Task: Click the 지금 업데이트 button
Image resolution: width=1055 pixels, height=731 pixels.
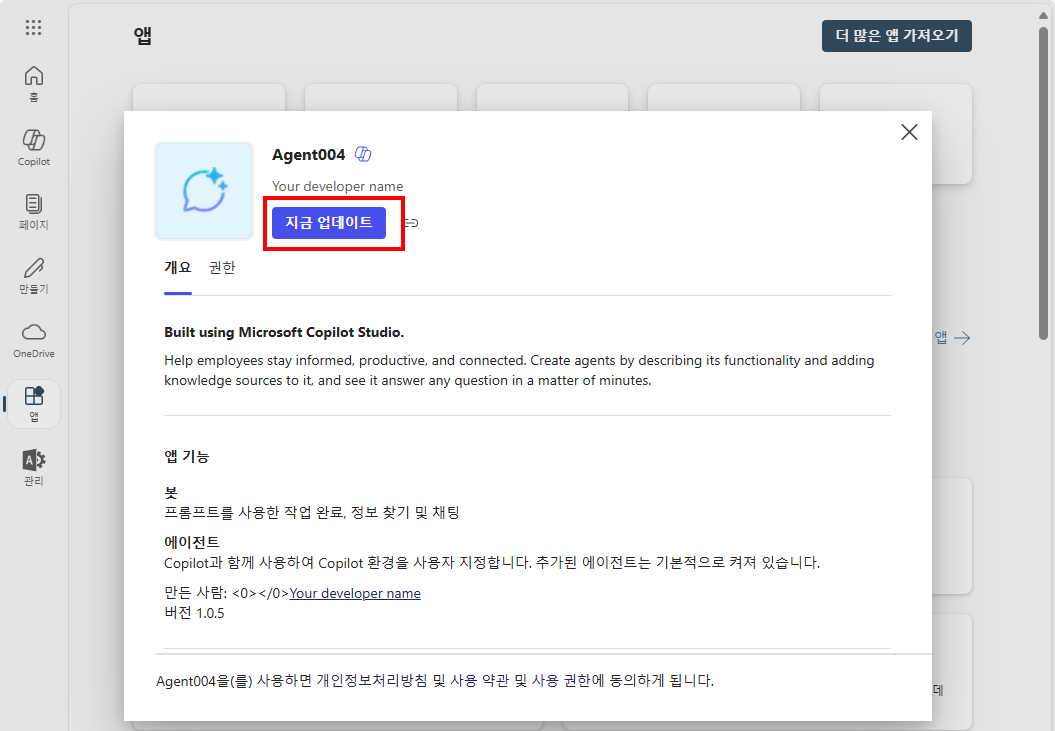Action: [329, 223]
